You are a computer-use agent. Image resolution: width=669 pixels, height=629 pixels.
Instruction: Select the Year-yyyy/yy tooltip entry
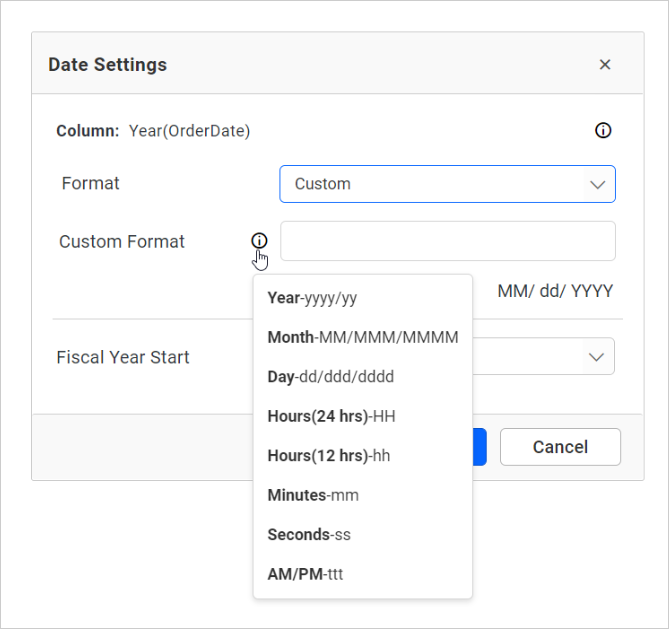pyautogui.click(x=312, y=298)
